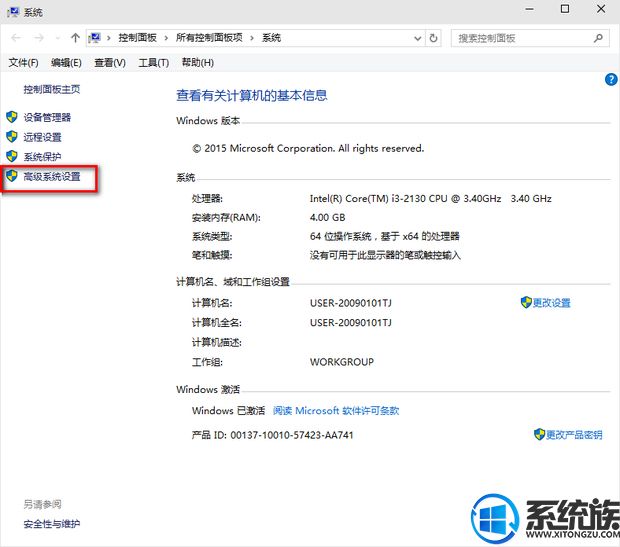Open the 查看(V) menu
The image size is (620, 547).
pos(110,62)
